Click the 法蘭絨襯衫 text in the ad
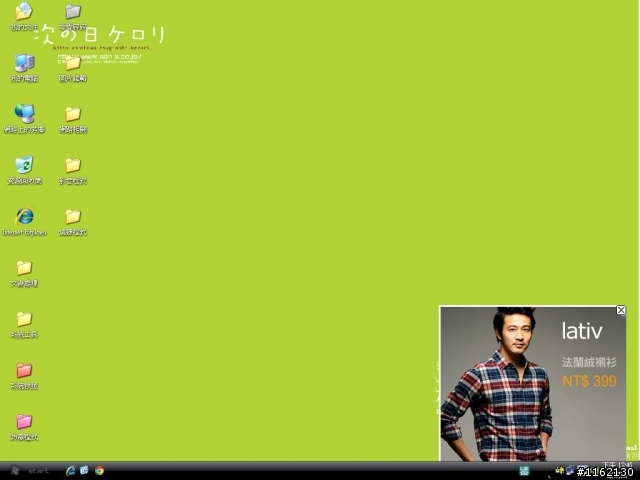640x480 pixels. coord(589,362)
